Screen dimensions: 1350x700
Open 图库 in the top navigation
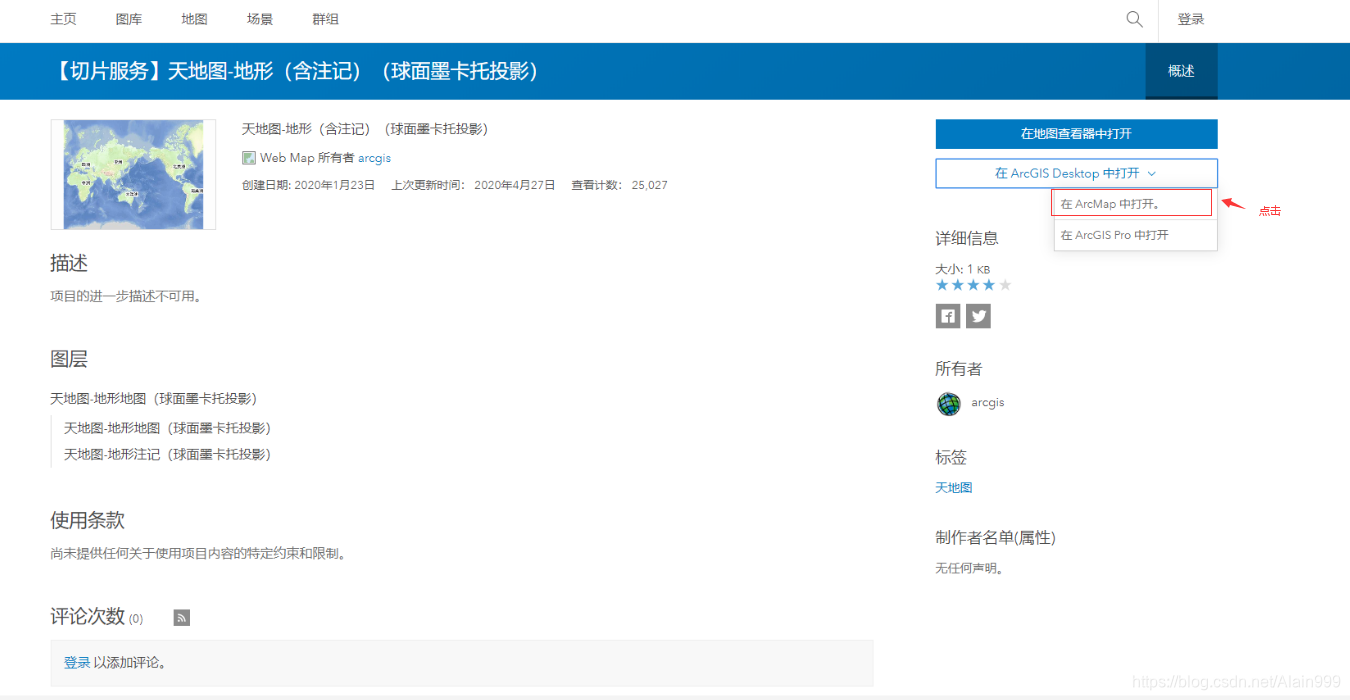[x=129, y=19]
